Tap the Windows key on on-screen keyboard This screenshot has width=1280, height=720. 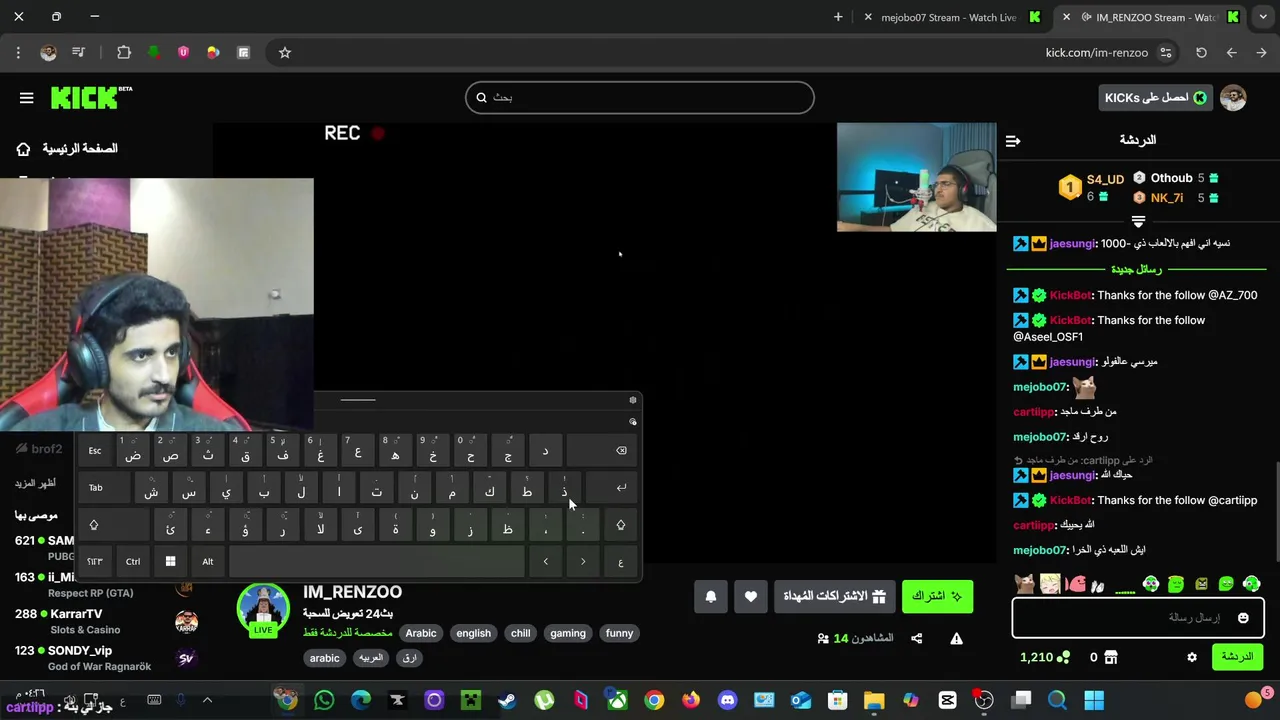tap(170, 562)
